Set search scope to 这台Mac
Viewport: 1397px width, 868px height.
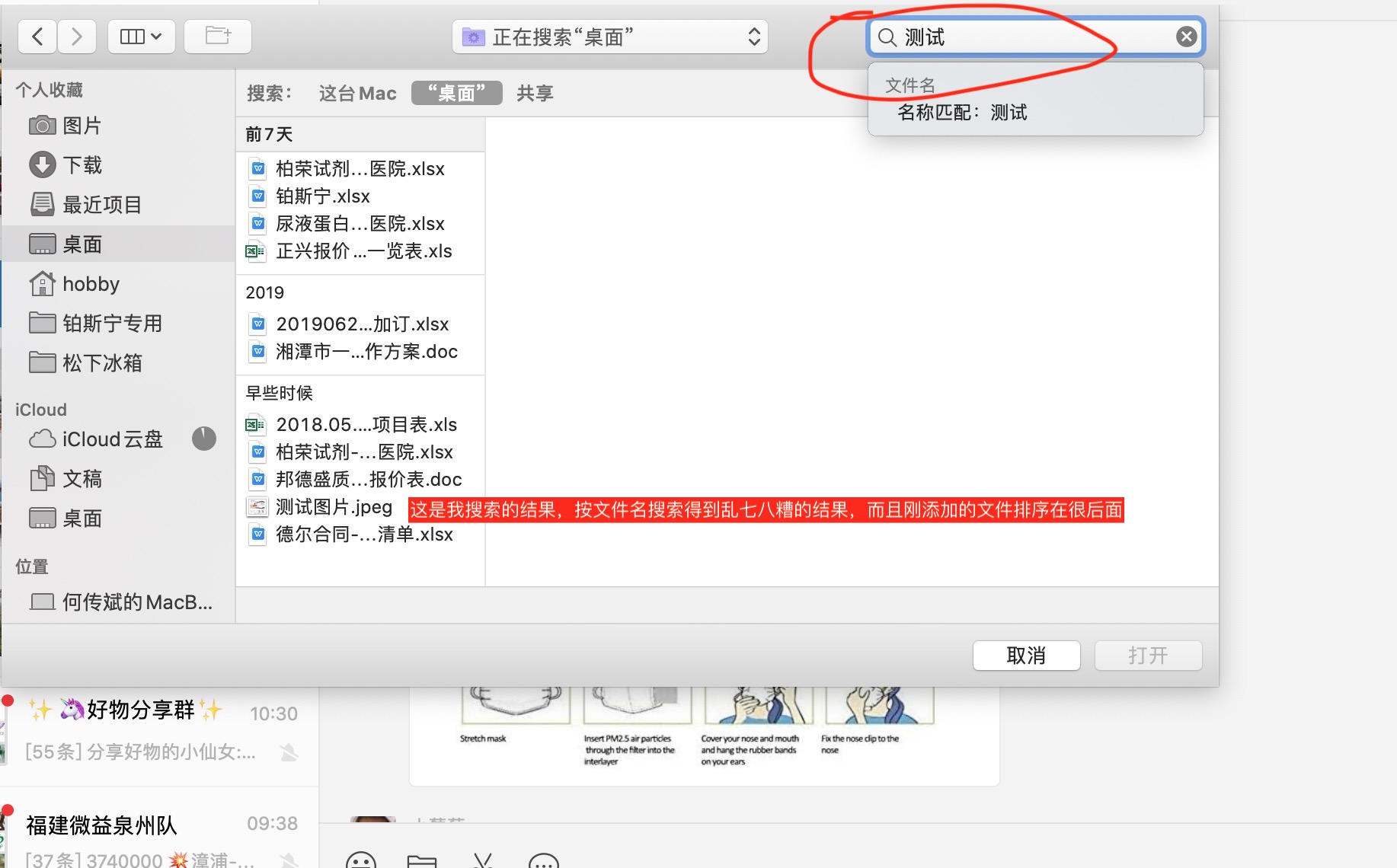[358, 94]
